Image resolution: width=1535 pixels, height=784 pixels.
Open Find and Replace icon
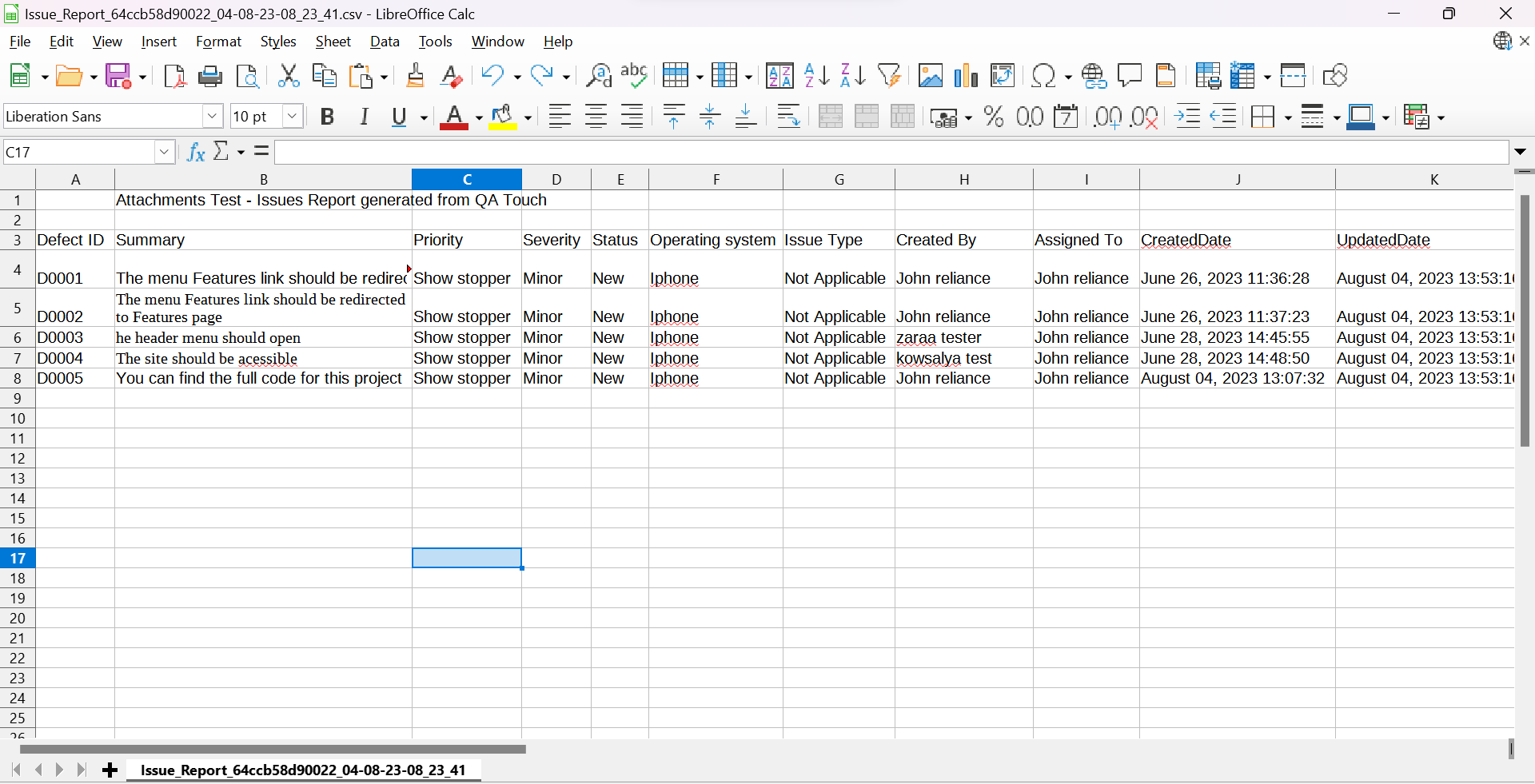tap(598, 76)
